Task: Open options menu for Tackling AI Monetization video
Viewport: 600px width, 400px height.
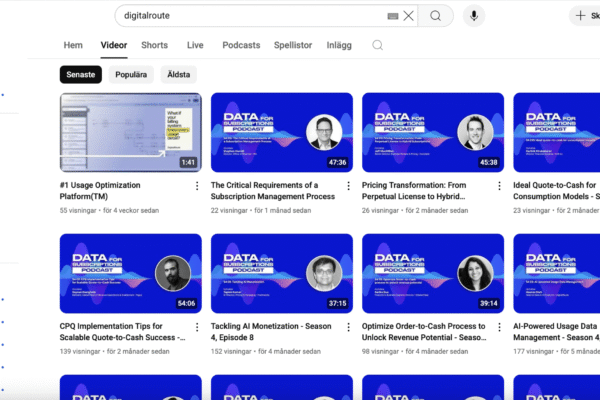Action: point(348,327)
